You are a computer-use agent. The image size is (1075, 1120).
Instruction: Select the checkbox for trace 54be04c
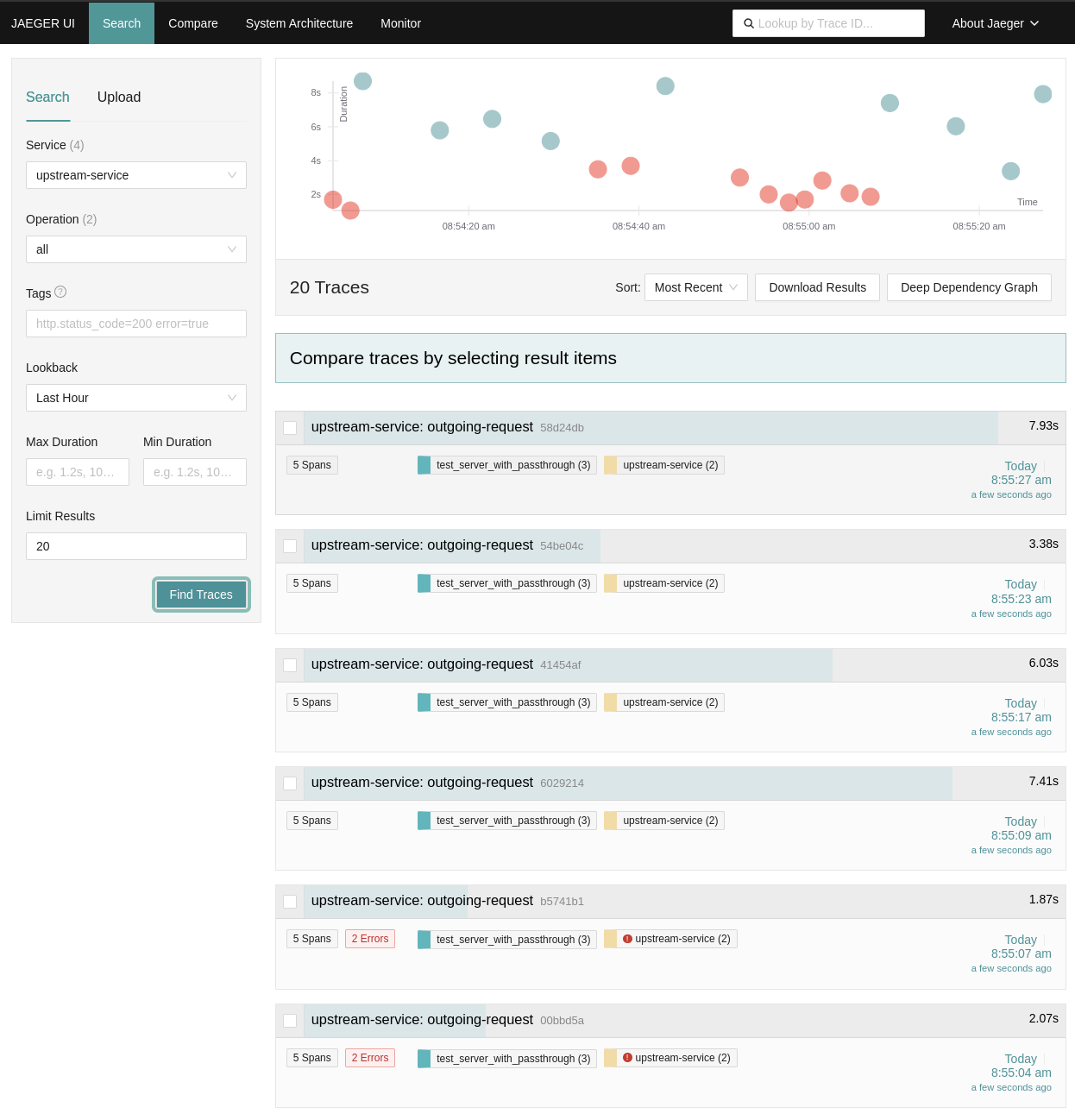coord(290,546)
